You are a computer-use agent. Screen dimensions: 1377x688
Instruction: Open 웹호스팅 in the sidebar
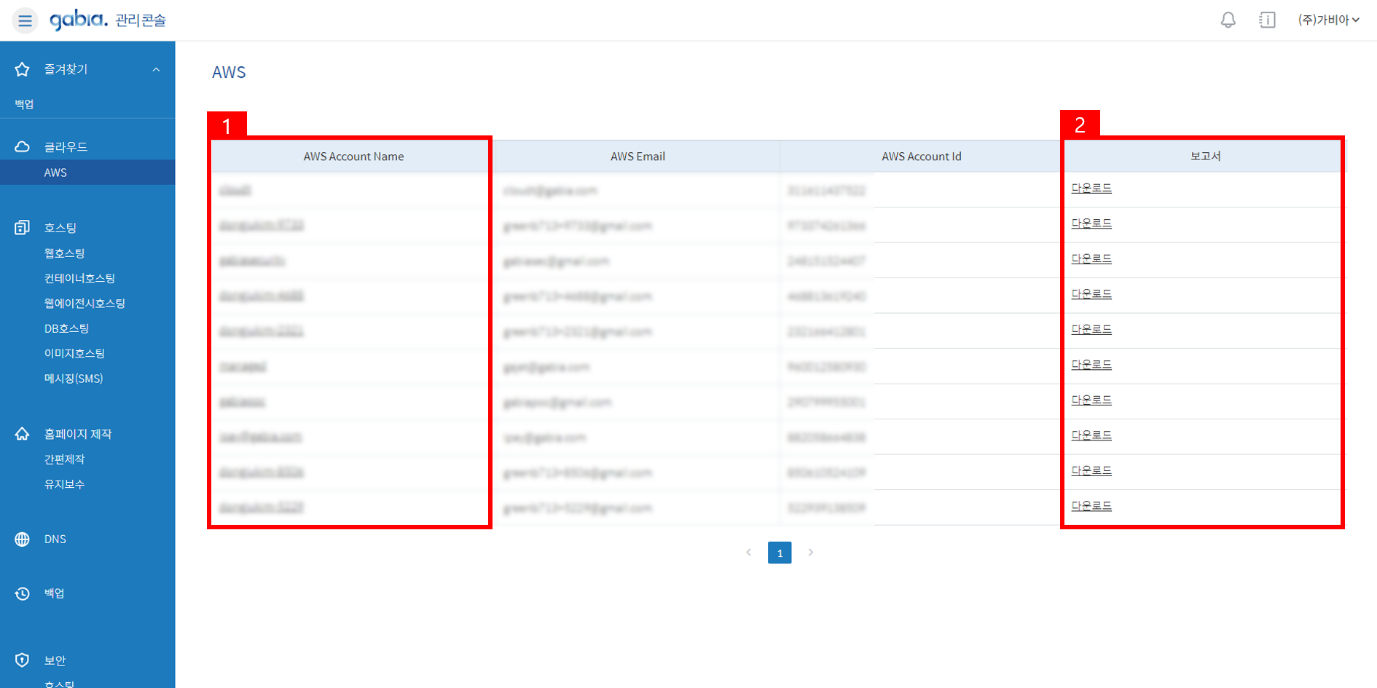tap(64, 254)
